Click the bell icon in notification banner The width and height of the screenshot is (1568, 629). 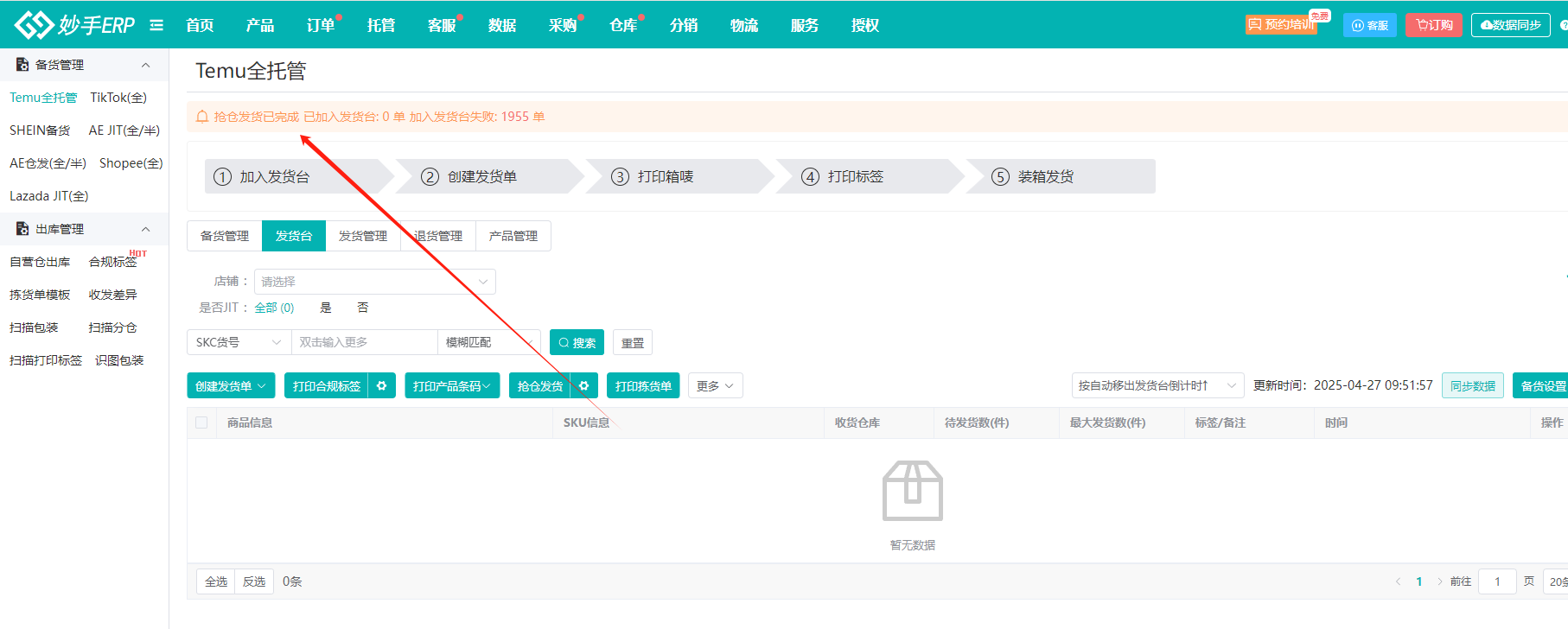(x=202, y=117)
